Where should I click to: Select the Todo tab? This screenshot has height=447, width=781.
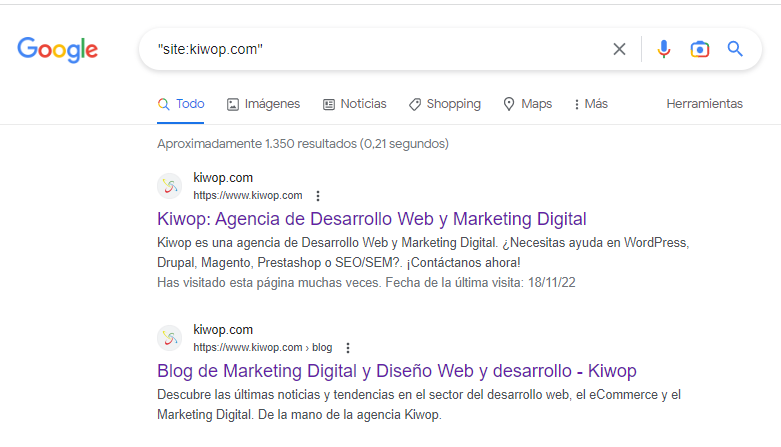pos(181,104)
